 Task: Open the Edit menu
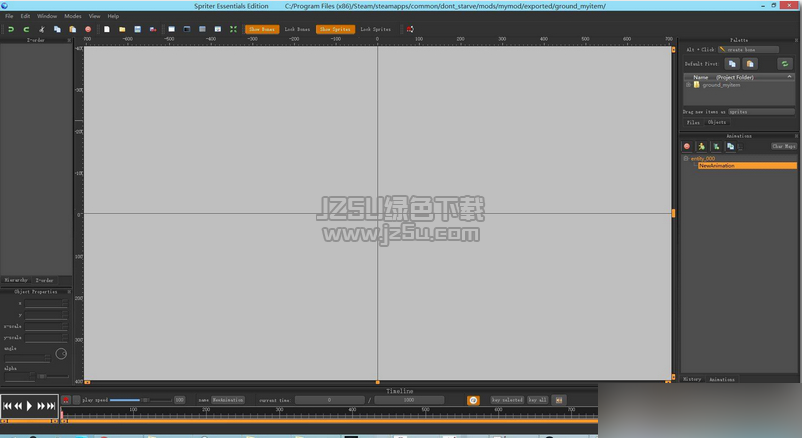pyautogui.click(x=25, y=16)
